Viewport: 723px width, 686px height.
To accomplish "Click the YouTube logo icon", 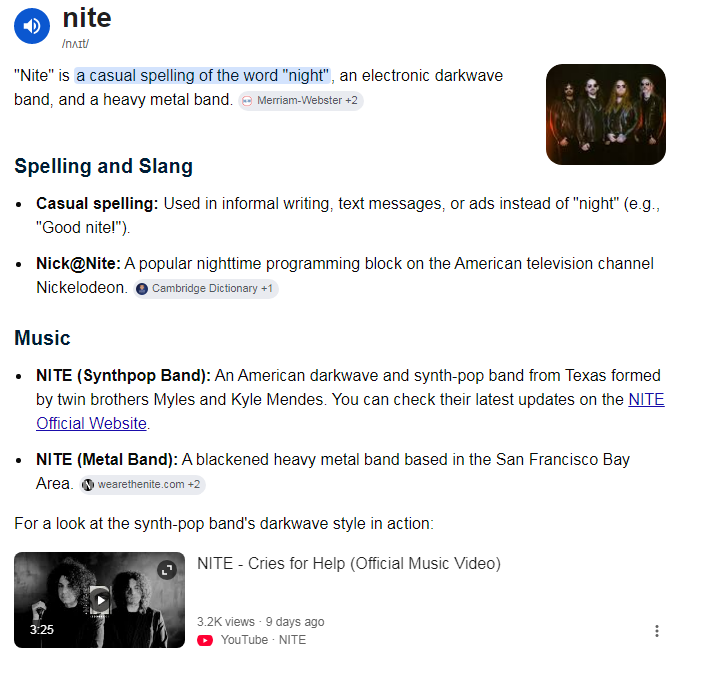I will (205, 640).
